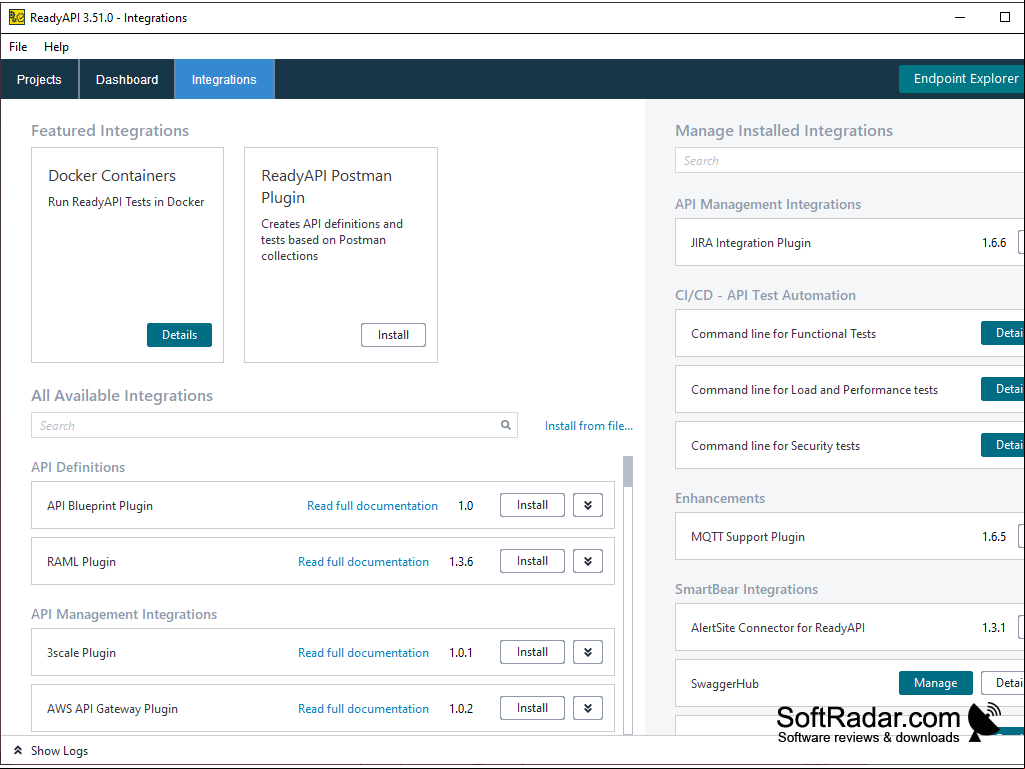The height and width of the screenshot is (769, 1025).
Task: Select the Integrations tab
Action: (x=224, y=79)
